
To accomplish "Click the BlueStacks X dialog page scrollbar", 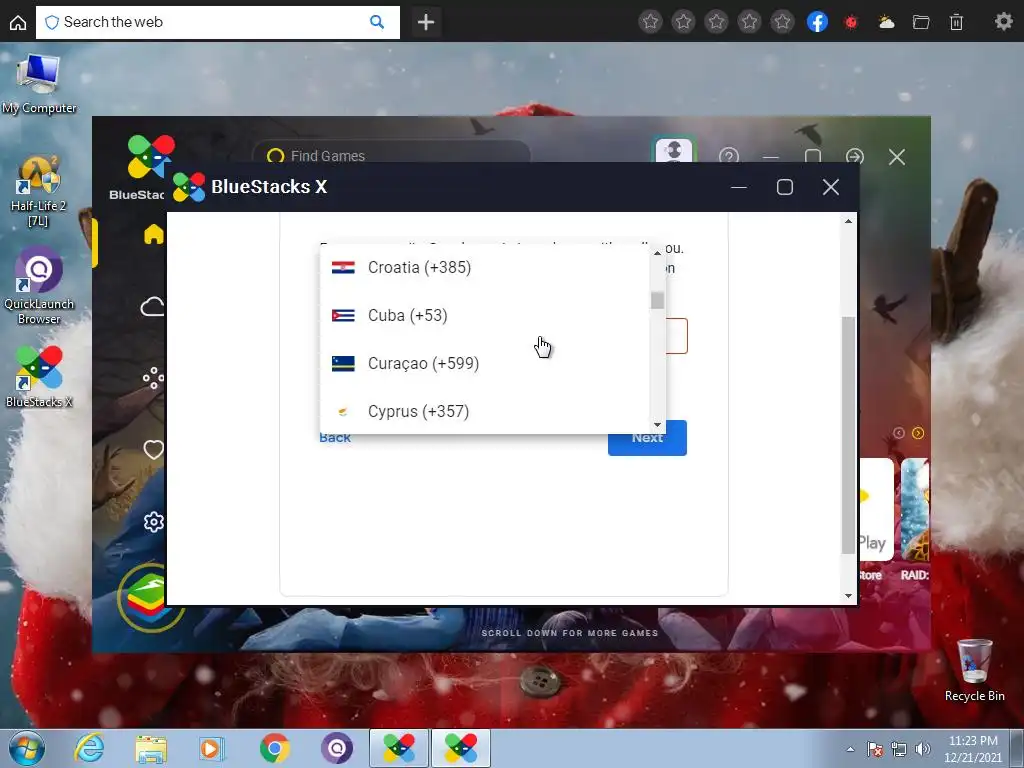I will [848, 434].
